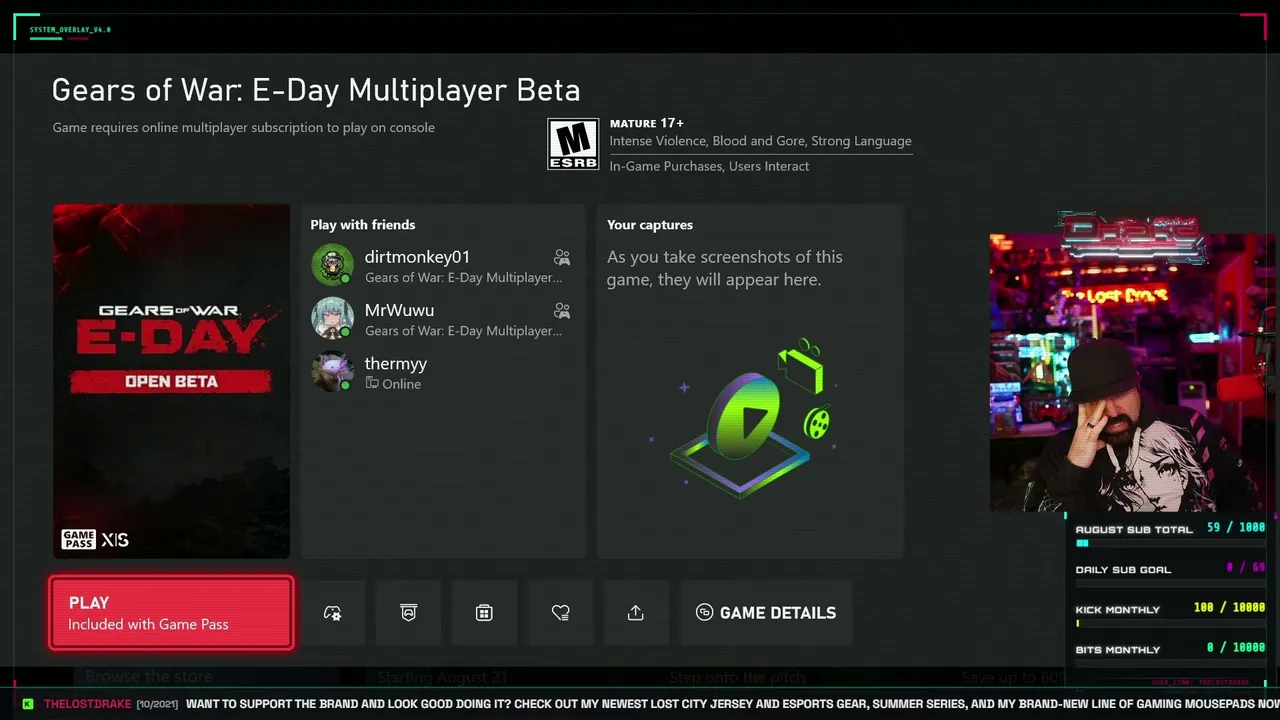Click the MrWuwu gamertag
Image resolution: width=1280 pixels, height=720 pixels.
coord(399,310)
